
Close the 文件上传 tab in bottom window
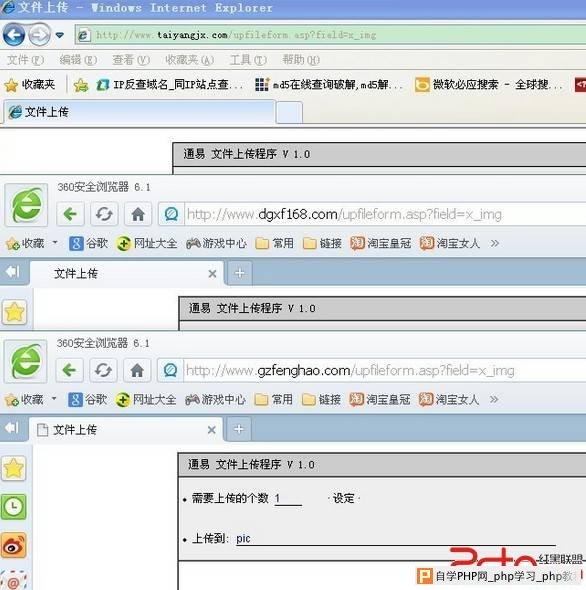[x=212, y=430]
